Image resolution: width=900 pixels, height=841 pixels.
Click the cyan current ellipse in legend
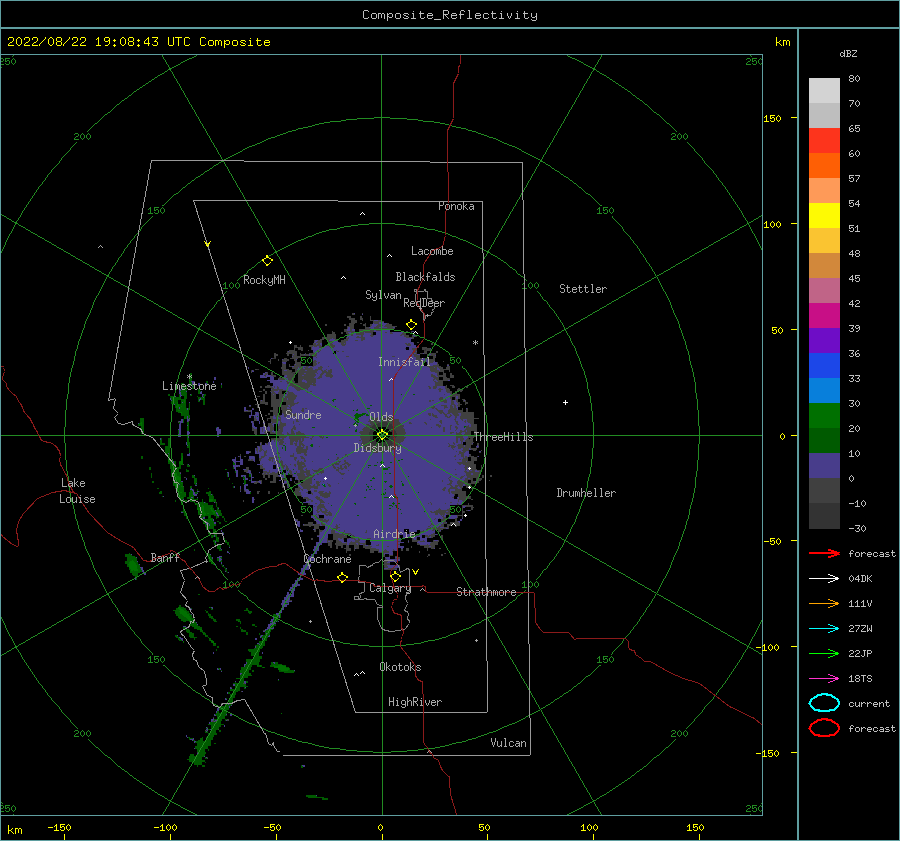(824, 703)
